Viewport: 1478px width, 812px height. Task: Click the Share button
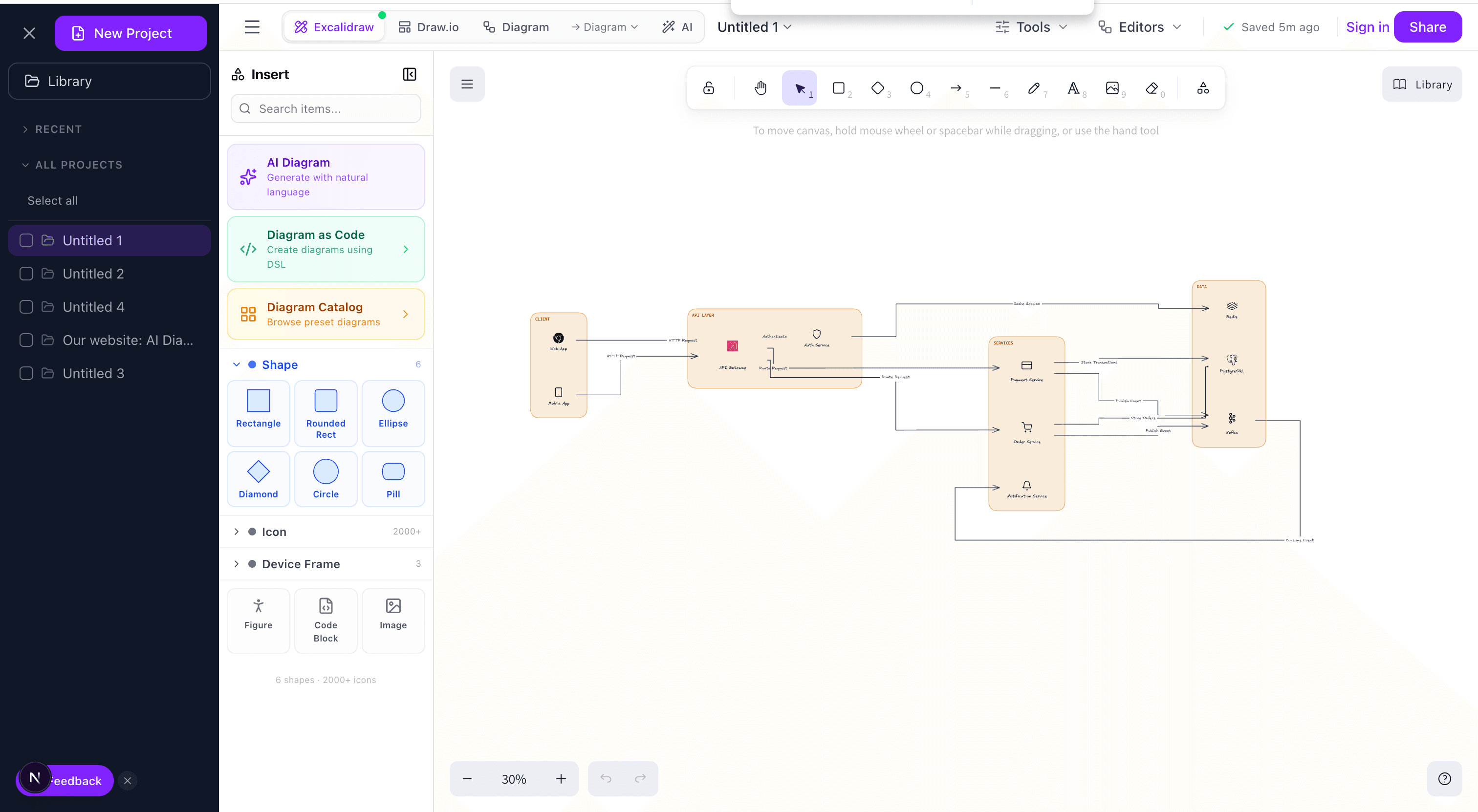click(1428, 27)
